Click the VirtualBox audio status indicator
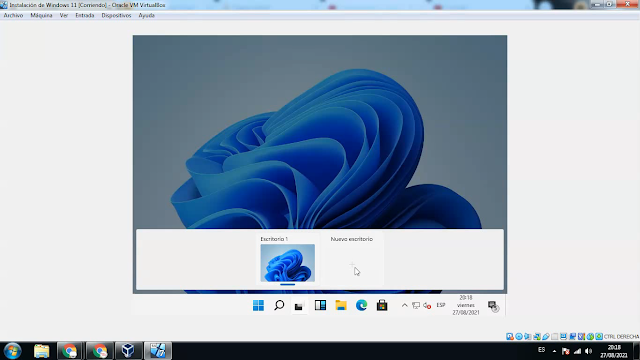This screenshot has width=640, height=360. tap(528, 337)
